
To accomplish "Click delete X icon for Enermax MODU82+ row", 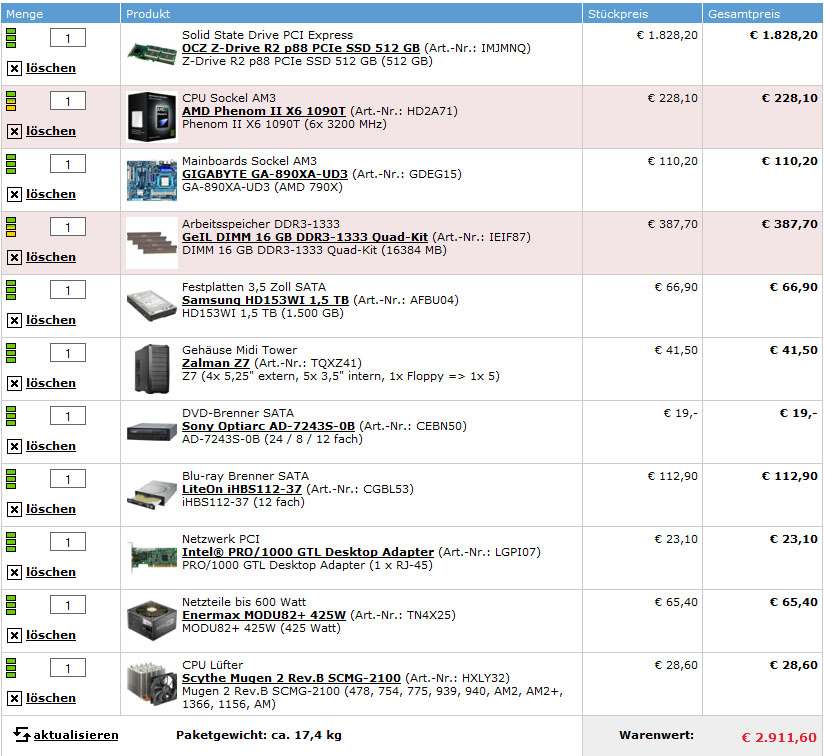I will (14, 636).
